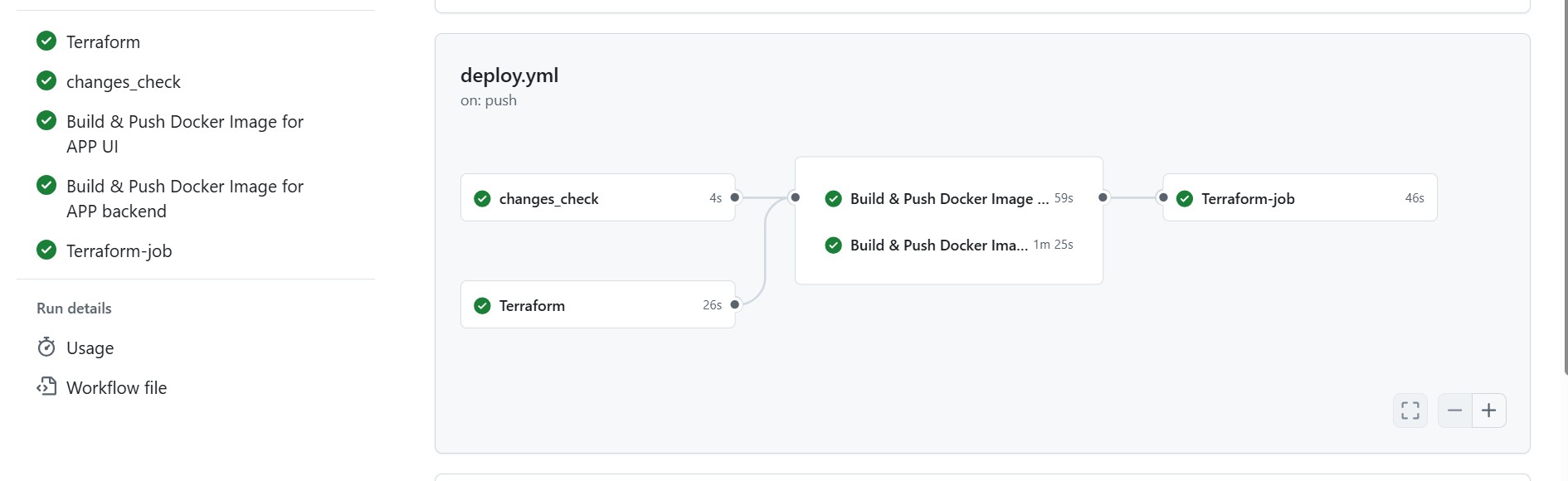
Task: Open changes_check job in sidebar
Action: [124, 82]
